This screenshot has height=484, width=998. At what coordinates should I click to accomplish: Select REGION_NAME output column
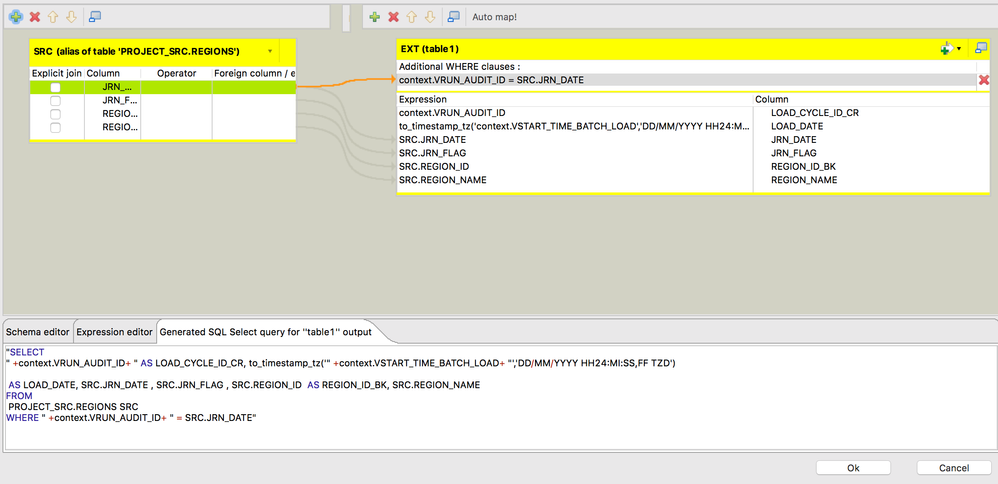tap(871, 180)
